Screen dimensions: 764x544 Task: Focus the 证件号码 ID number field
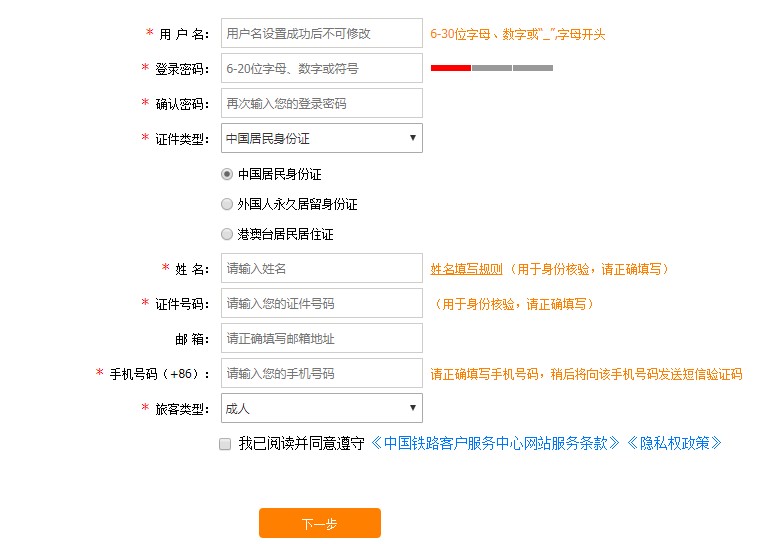coord(321,303)
